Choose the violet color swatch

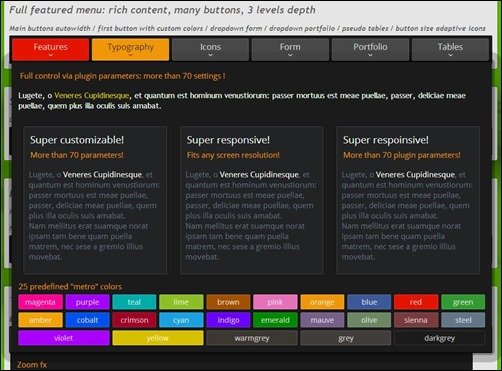tap(64, 338)
